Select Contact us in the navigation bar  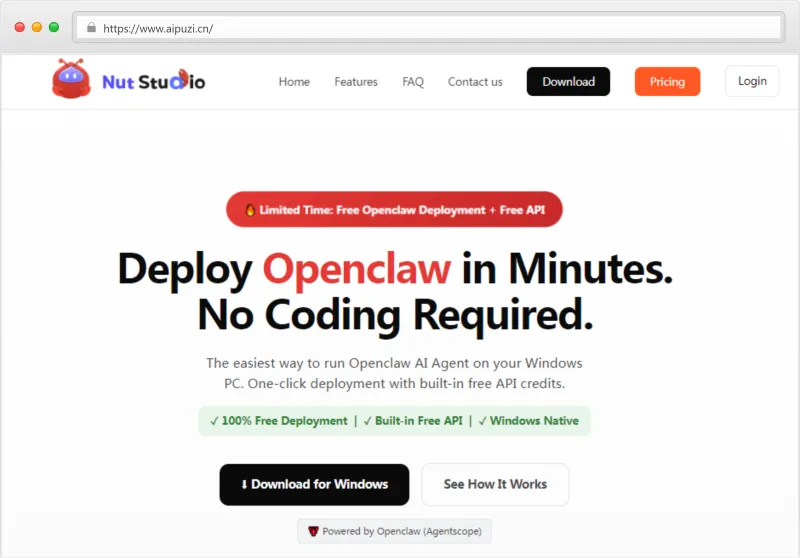[475, 82]
